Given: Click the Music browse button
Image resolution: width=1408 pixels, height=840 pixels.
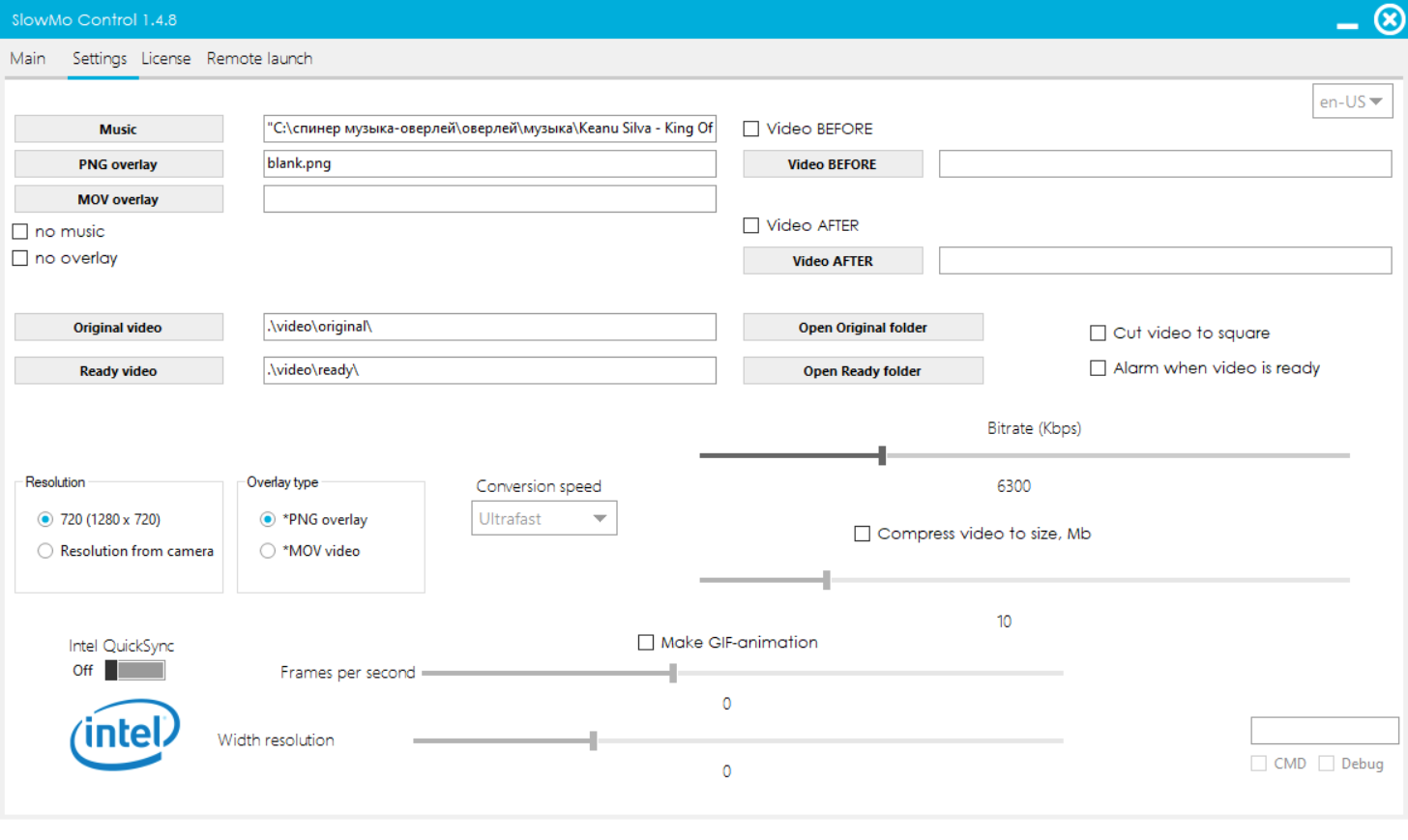Looking at the screenshot, I should point(118,130).
